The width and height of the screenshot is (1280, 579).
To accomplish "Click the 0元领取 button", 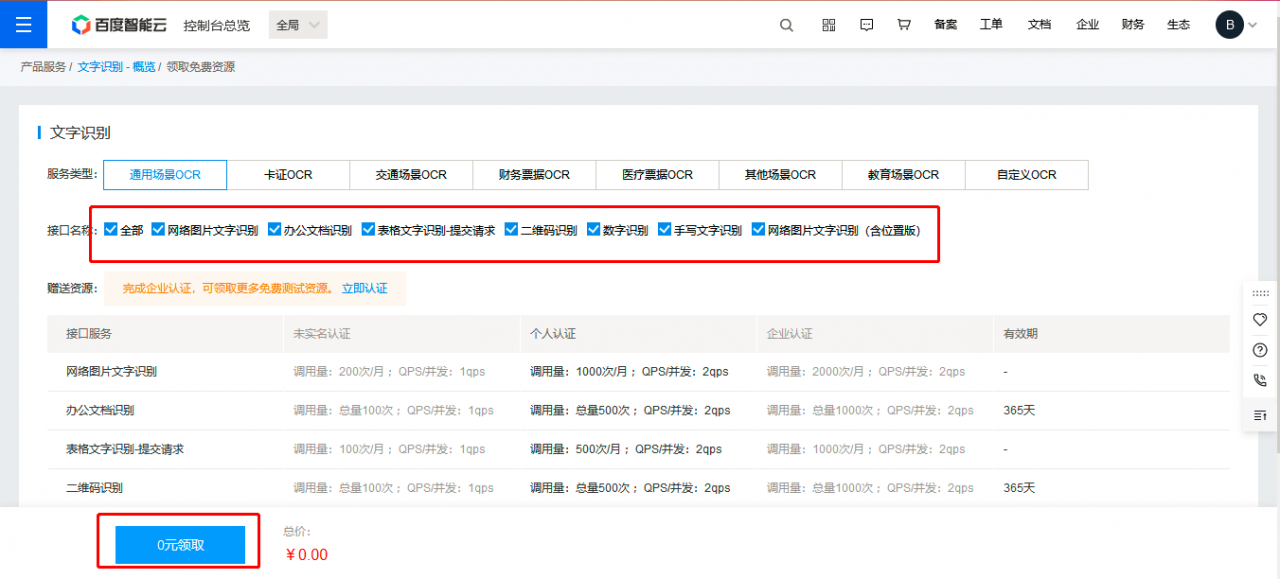I will click(x=178, y=544).
